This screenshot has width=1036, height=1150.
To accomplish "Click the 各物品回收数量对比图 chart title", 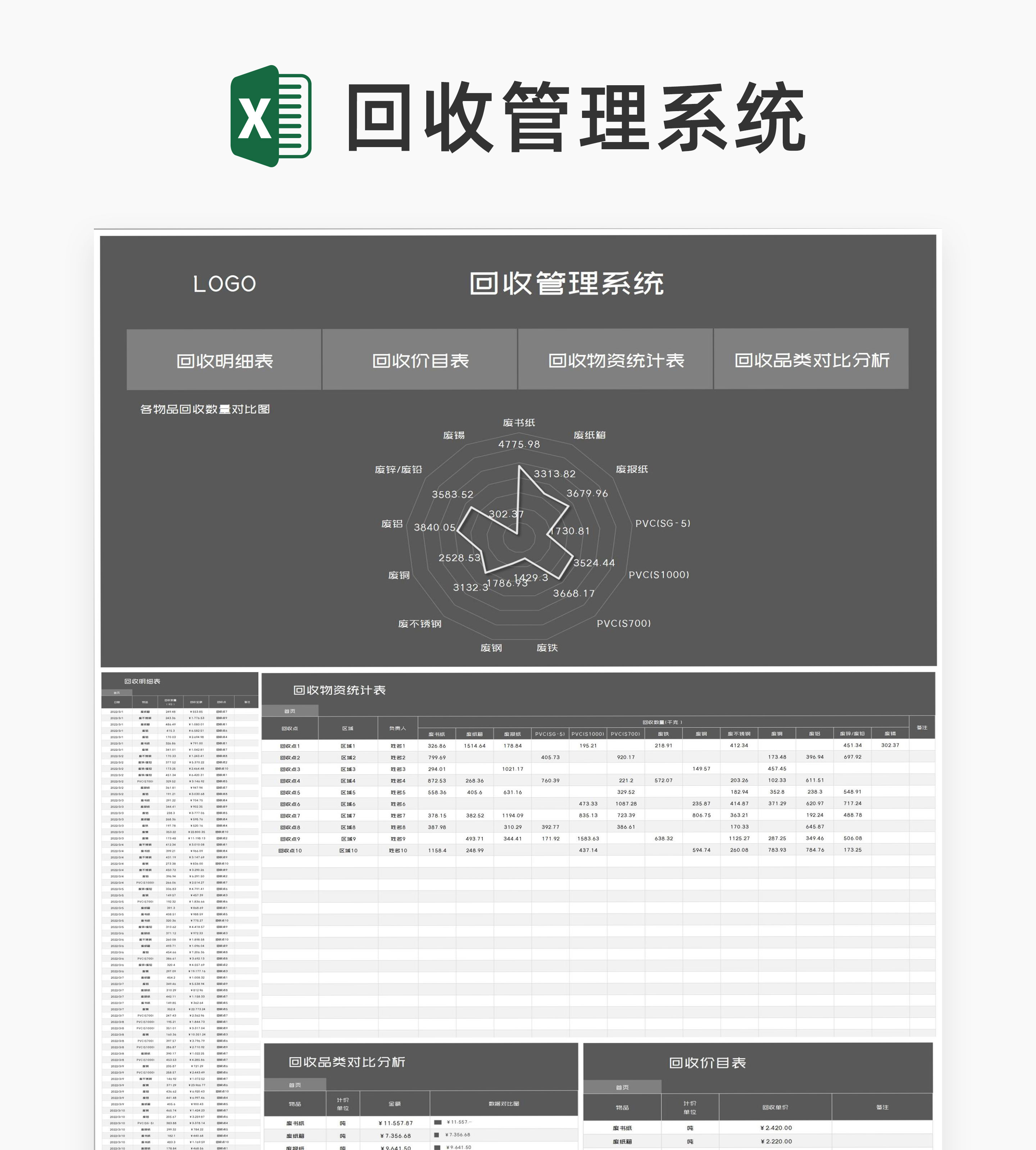I will [x=205, y=409].
